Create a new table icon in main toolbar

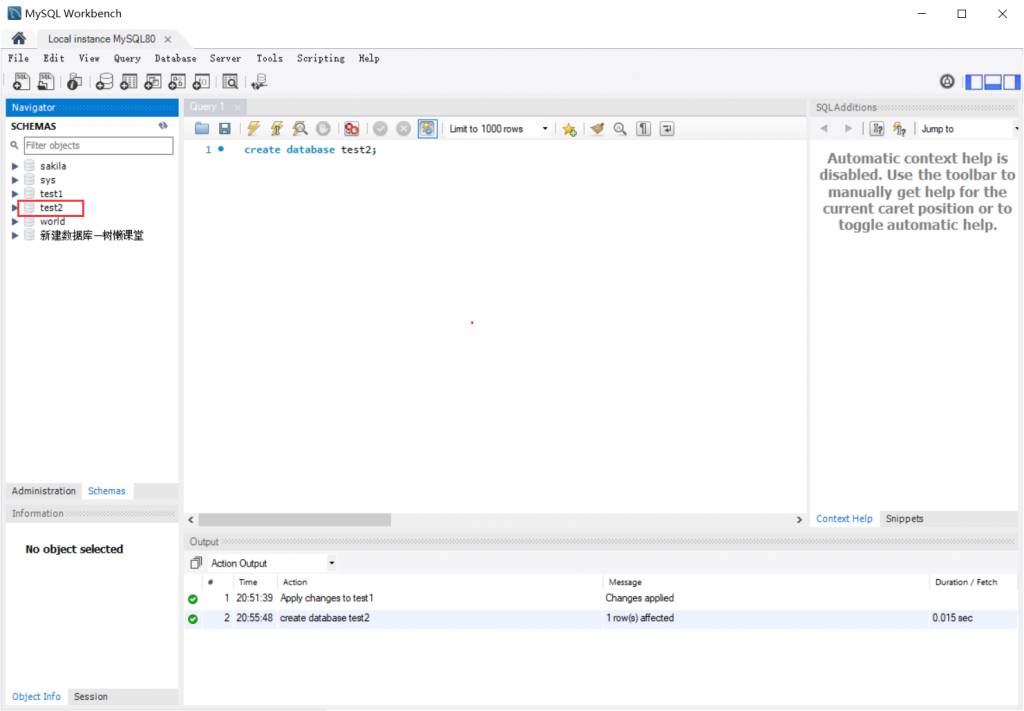[x=129, y=82]
